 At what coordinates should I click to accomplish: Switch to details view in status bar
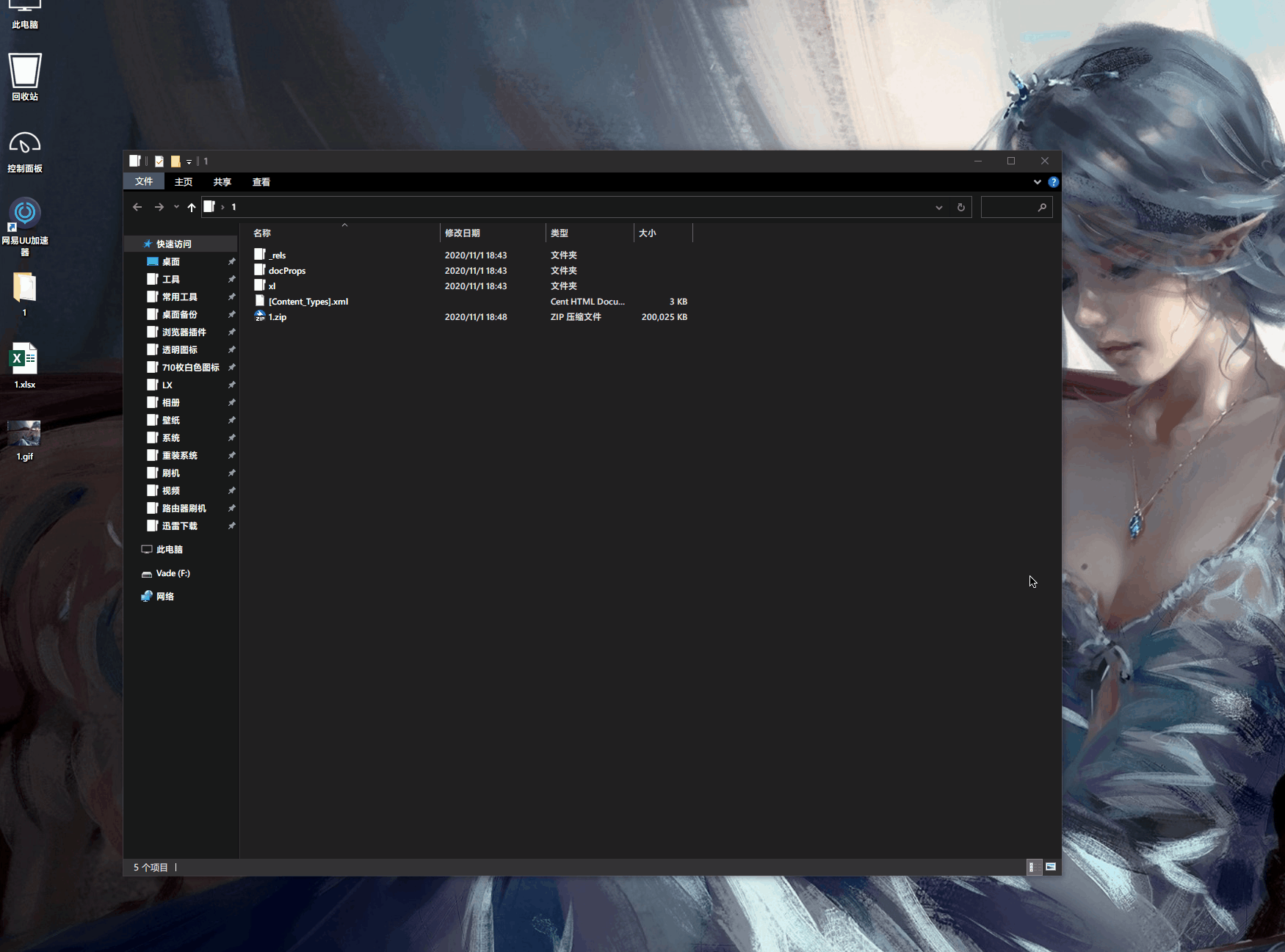(x=1033, y=867)
